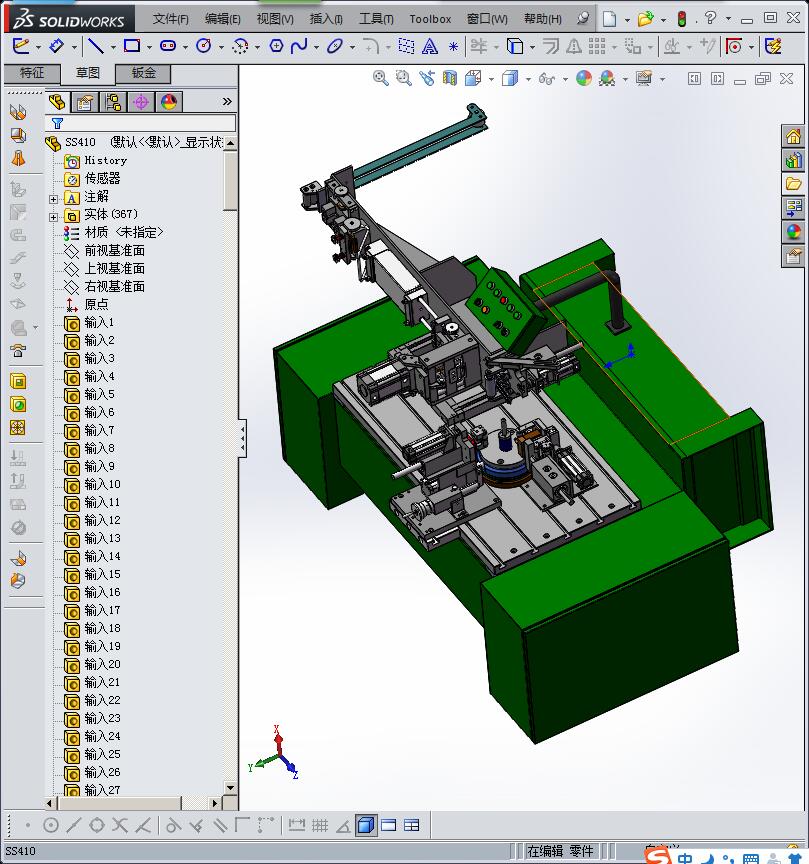Select the Polygon tool
This screenshot has height=864, width=809.
point(276,46)
